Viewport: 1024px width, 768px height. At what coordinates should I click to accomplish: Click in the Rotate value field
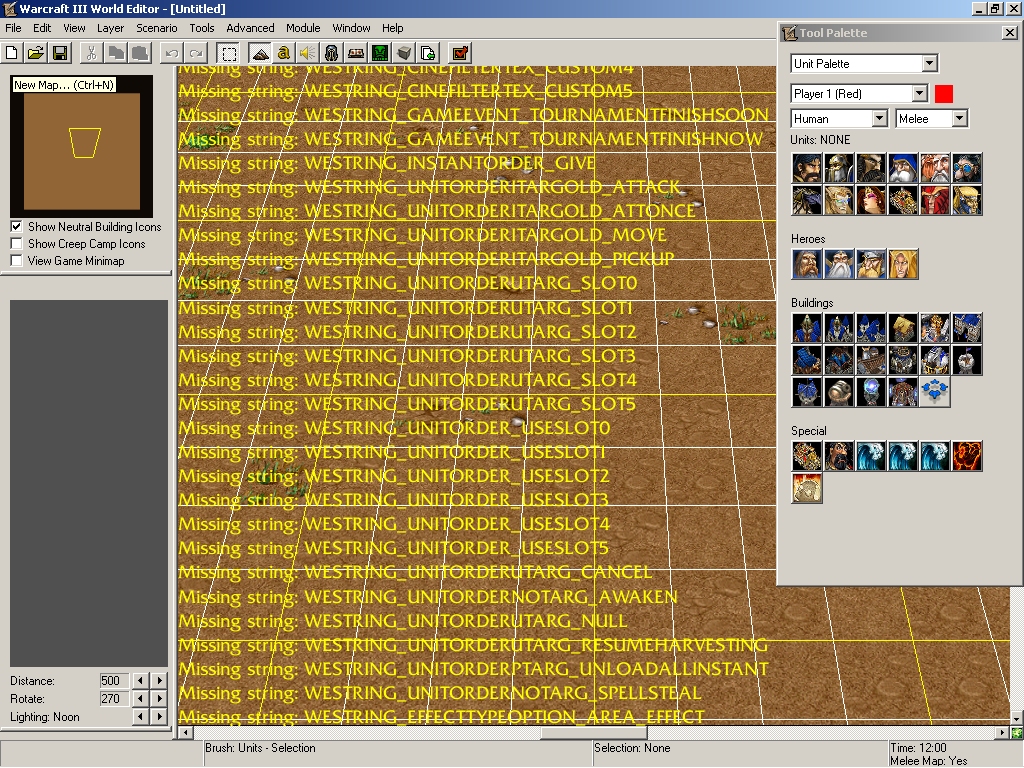114,699
